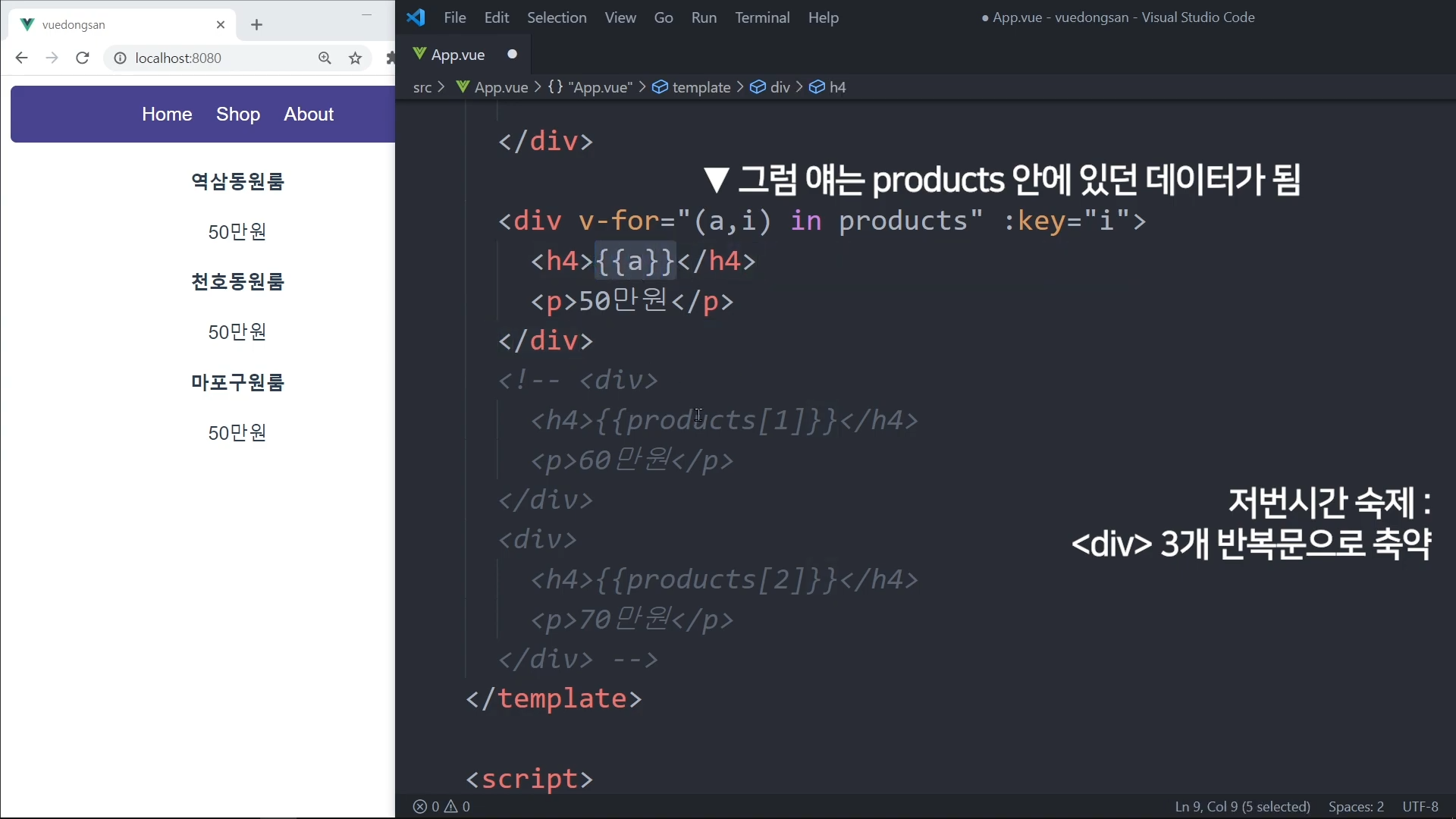Open the zoom magnifier icon in address bar
Screen dimensions: 1456x819
coord(325,58)
